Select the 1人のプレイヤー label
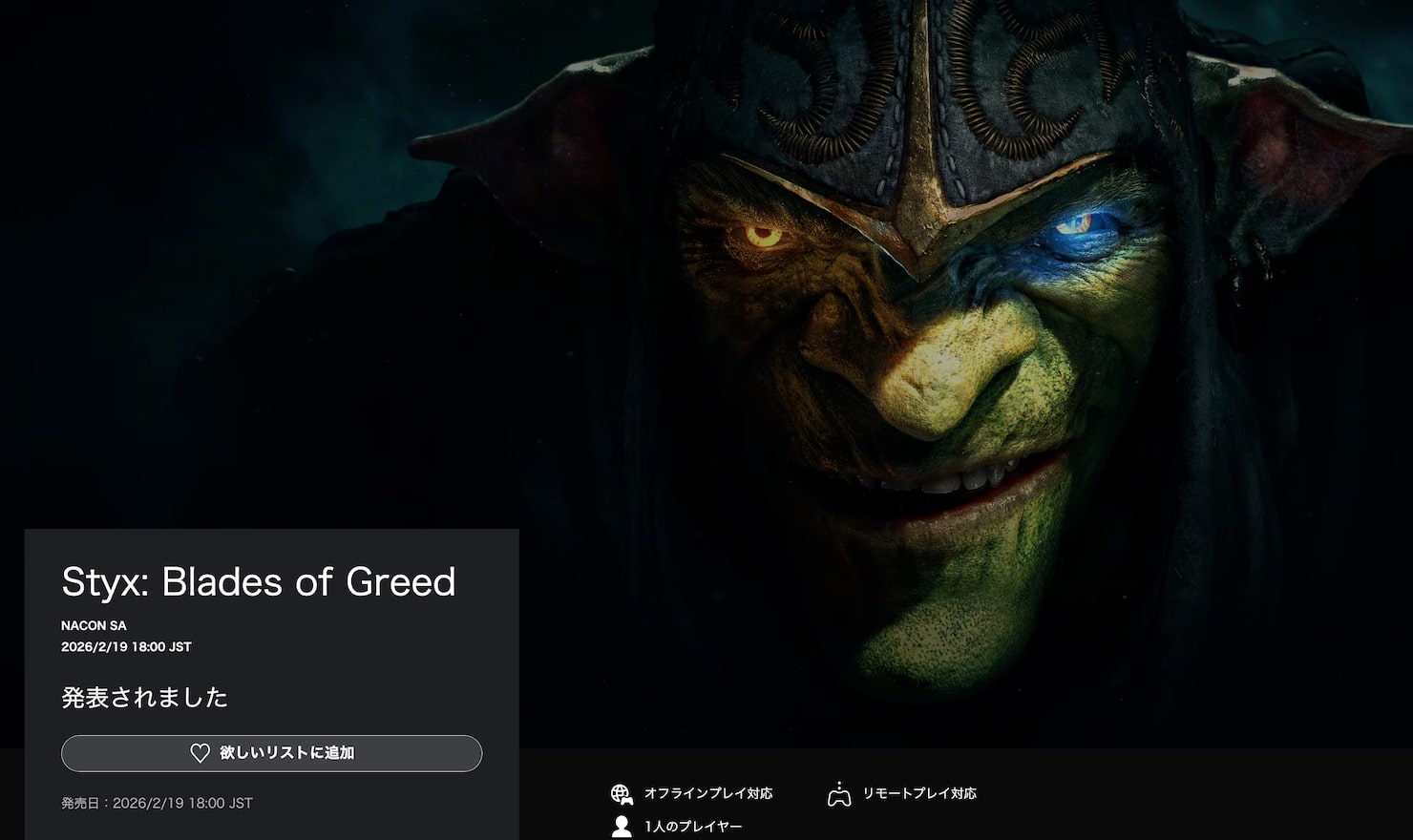1413x840 pixels. click(x=693, y=827)
